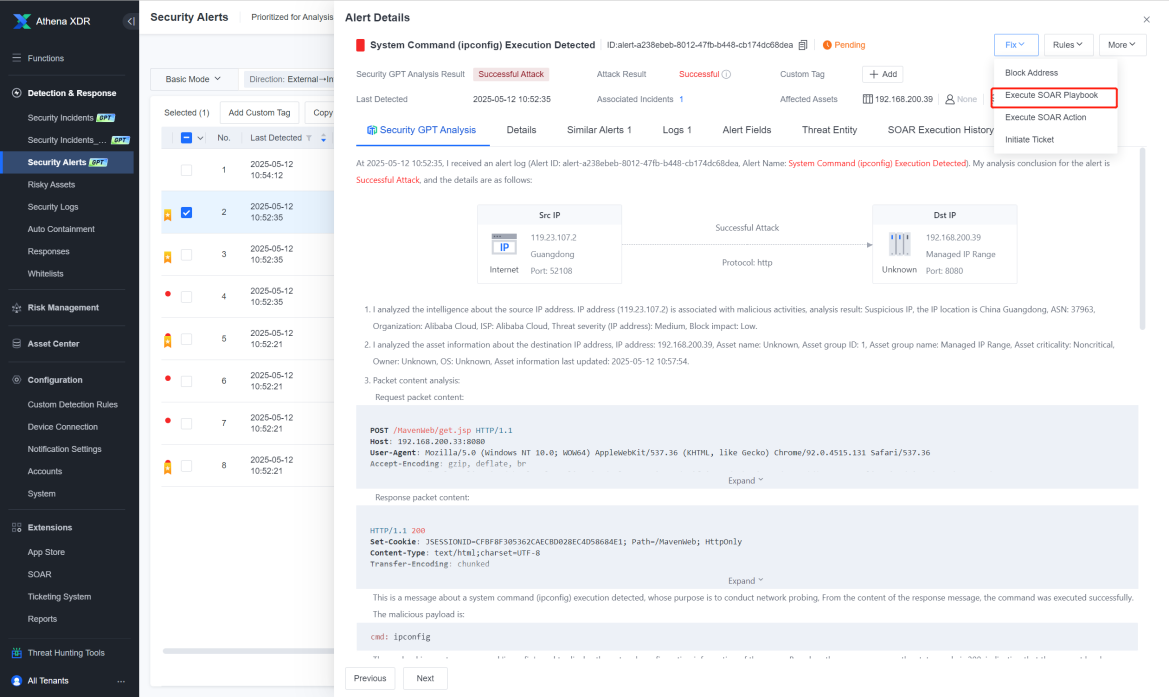
Task: Copy the alert ID with the copy icon
Action: (803, 45)
